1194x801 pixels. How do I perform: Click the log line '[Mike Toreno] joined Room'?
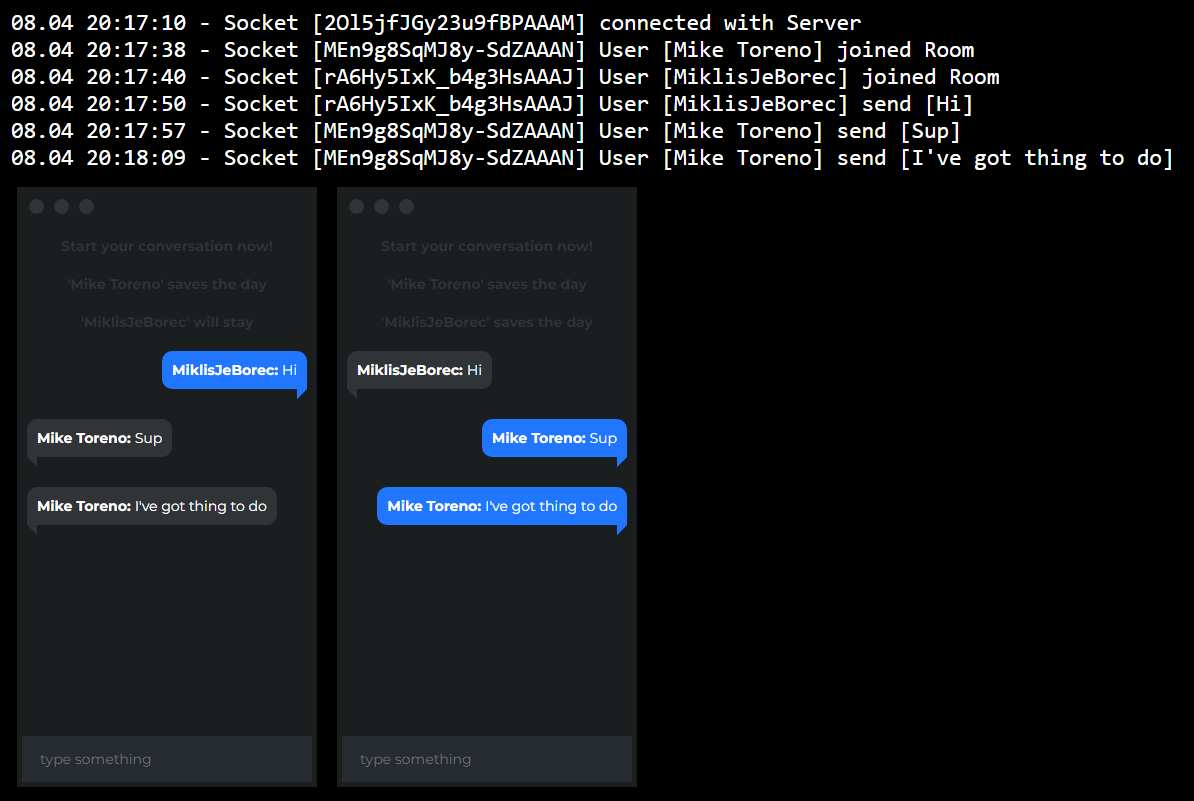[493, 50]
